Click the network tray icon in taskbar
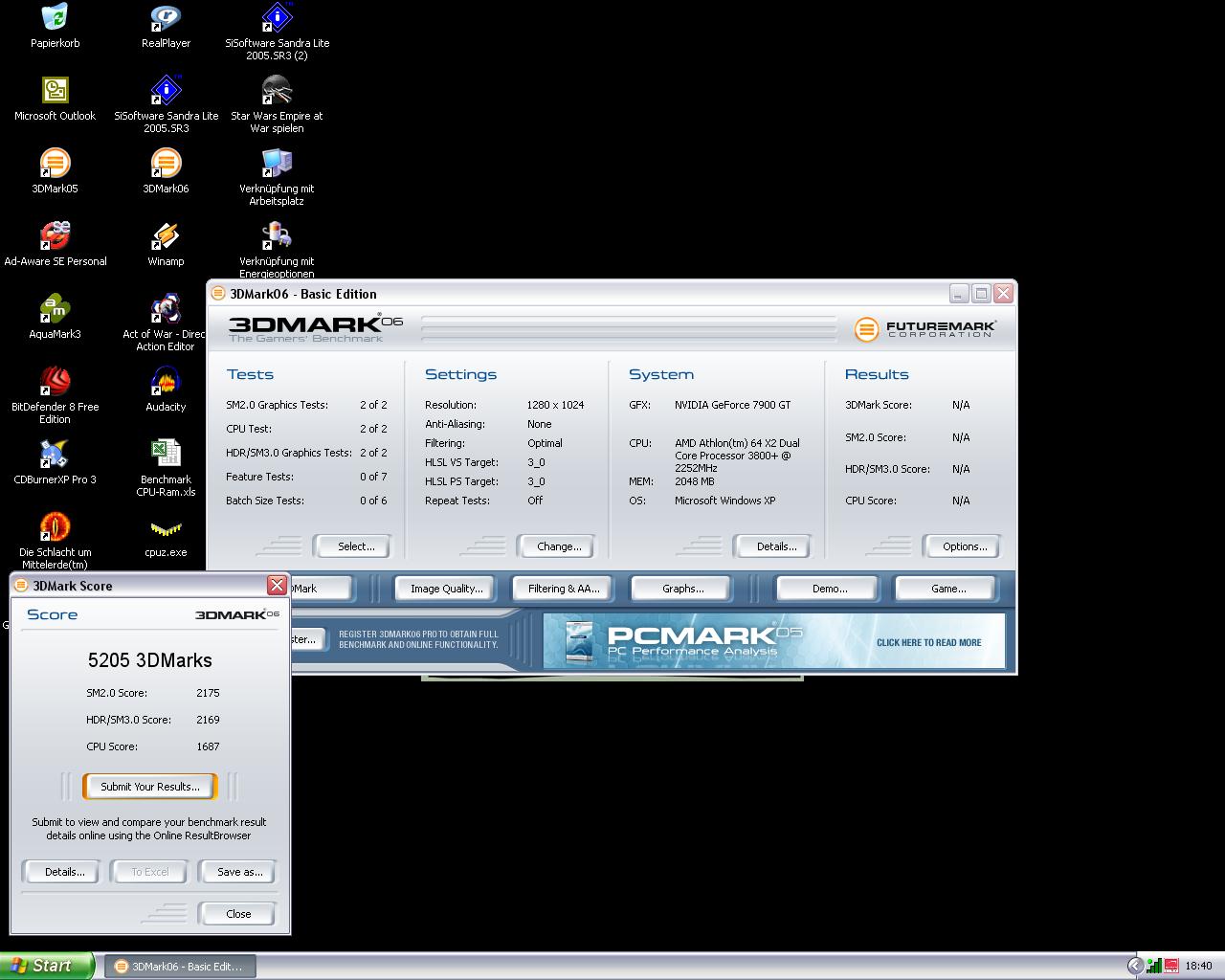Screen dimensions: 1225x980 click(1154, 966)
